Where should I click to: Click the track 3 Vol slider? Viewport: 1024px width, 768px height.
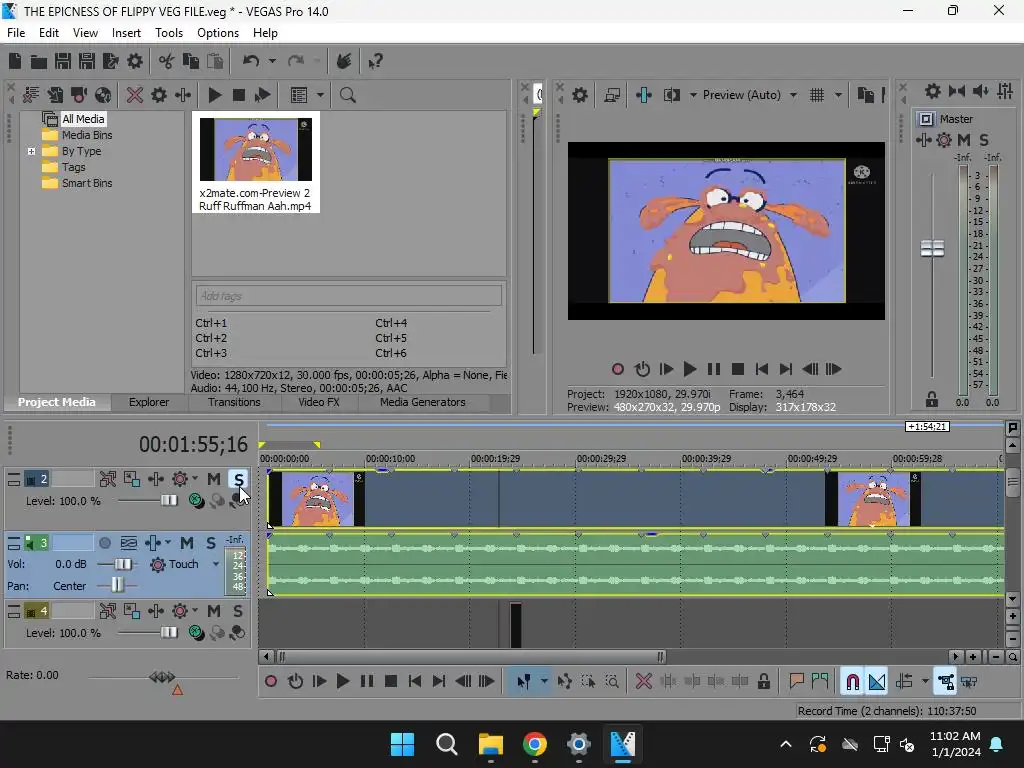tap(122, 564)
